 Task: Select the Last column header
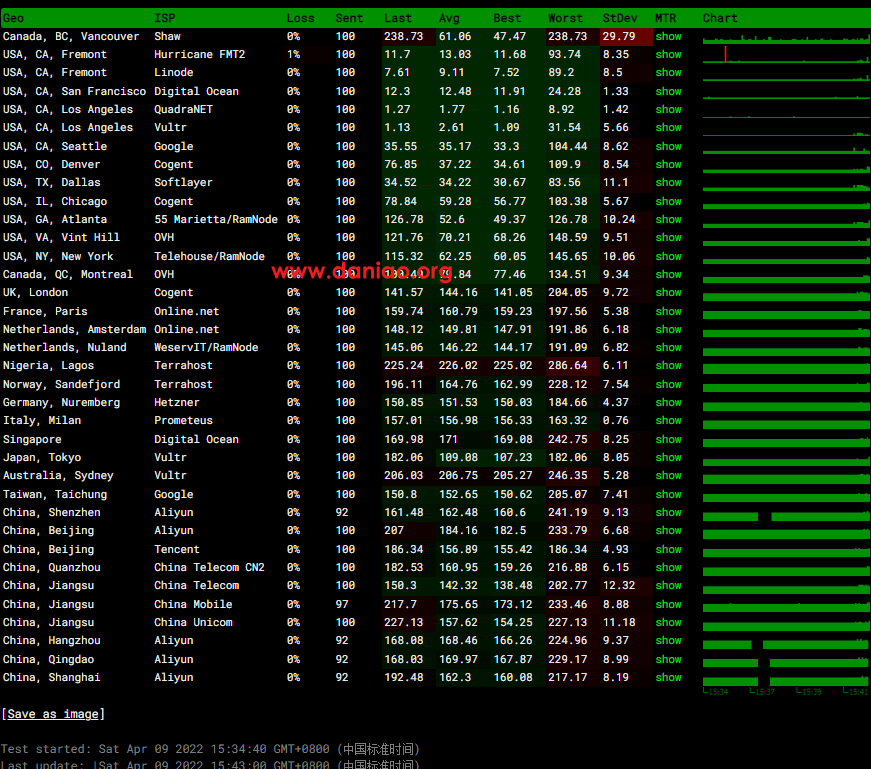click(398, 18)
